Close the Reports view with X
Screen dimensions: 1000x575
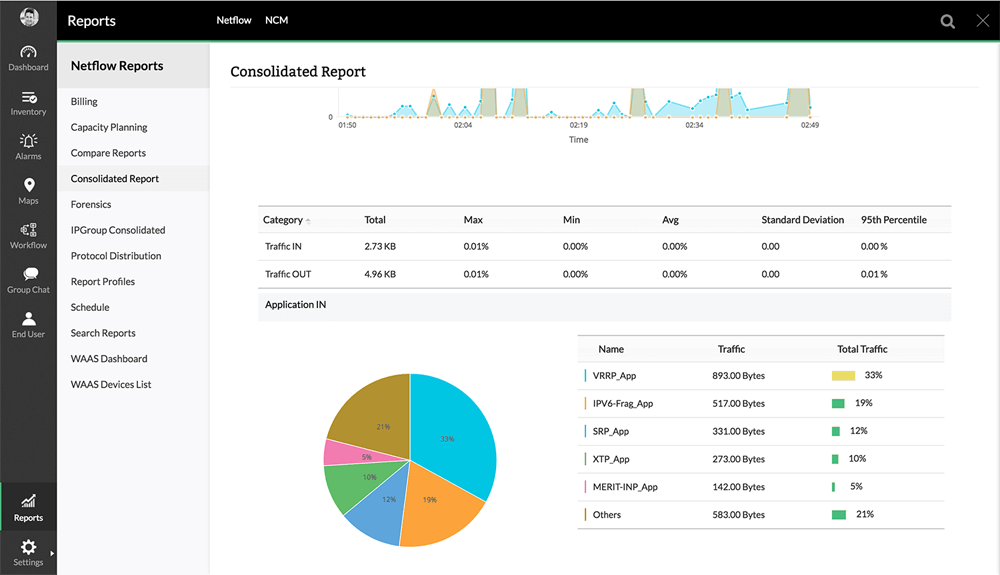point(982,20)
